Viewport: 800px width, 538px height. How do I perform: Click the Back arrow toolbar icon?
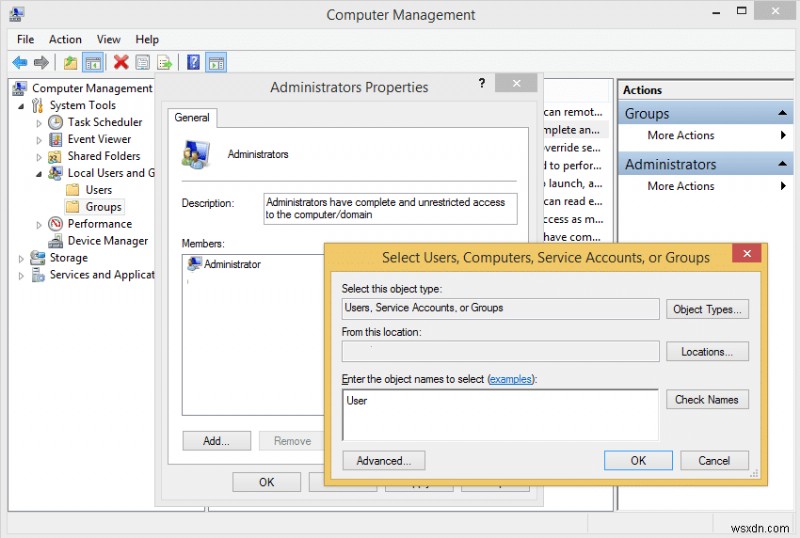click(x=20, y=62)
